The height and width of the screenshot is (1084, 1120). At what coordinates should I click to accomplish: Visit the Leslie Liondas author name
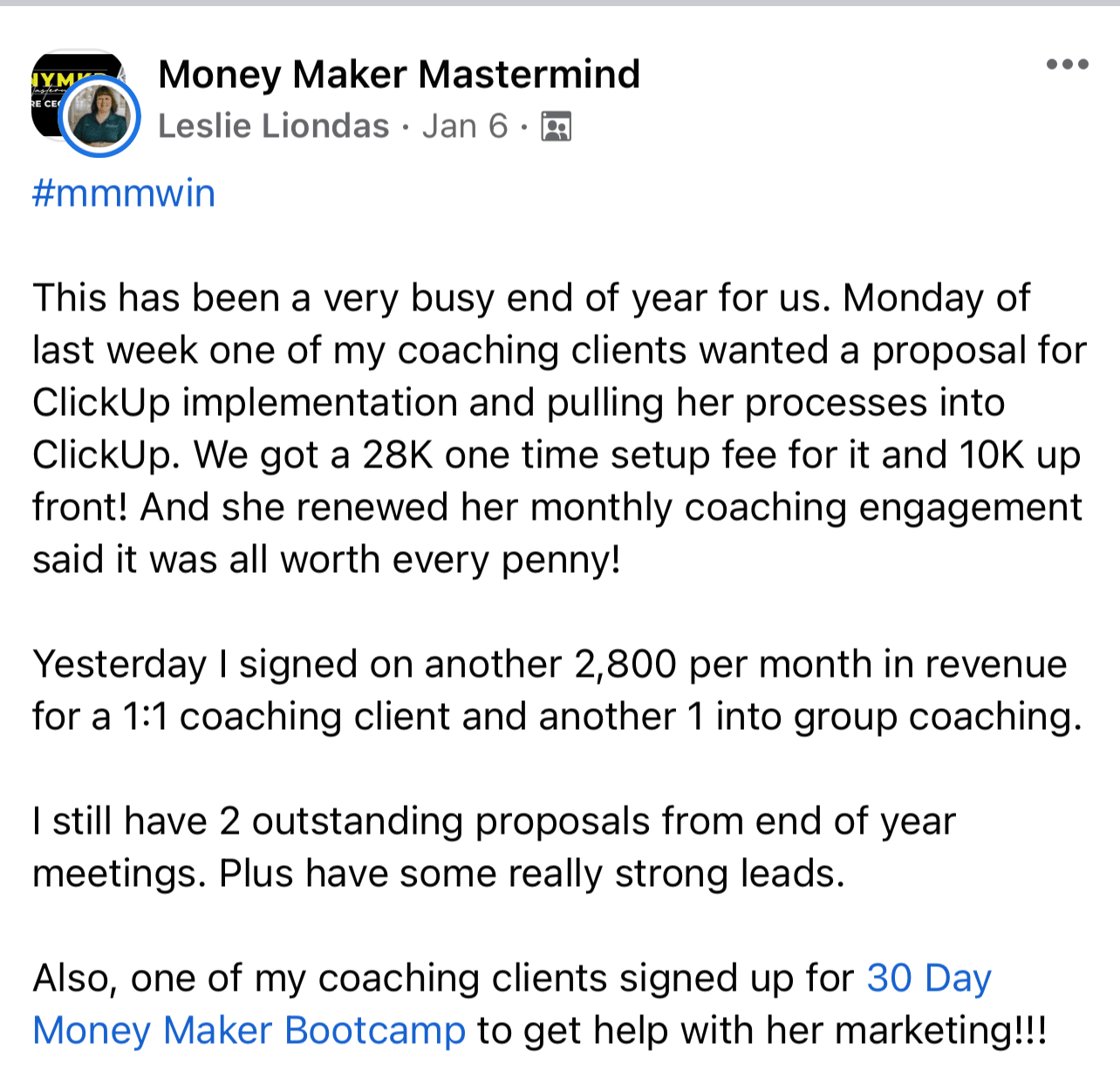[x=274, y=126]
